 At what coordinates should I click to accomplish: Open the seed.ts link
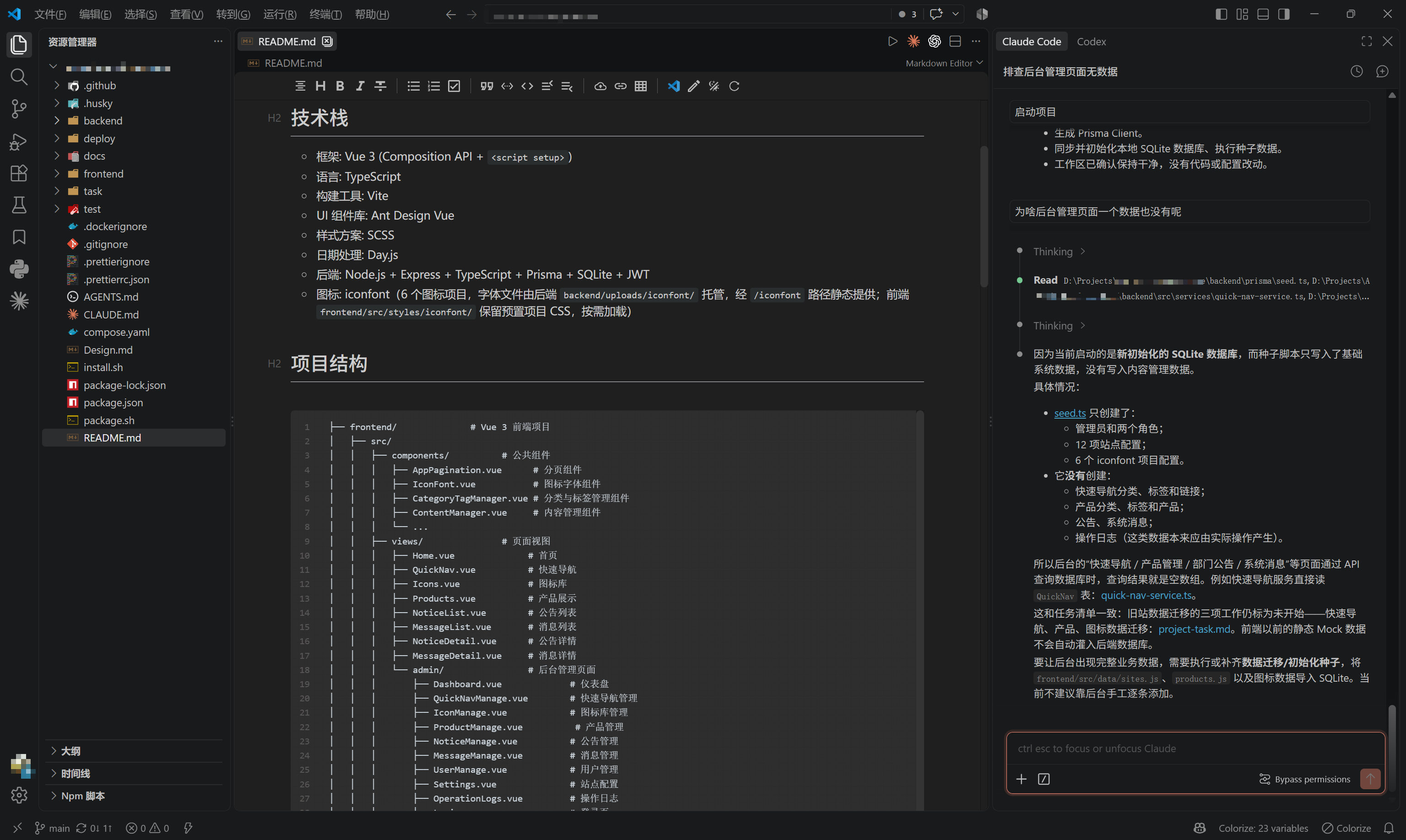(1070, 413)
